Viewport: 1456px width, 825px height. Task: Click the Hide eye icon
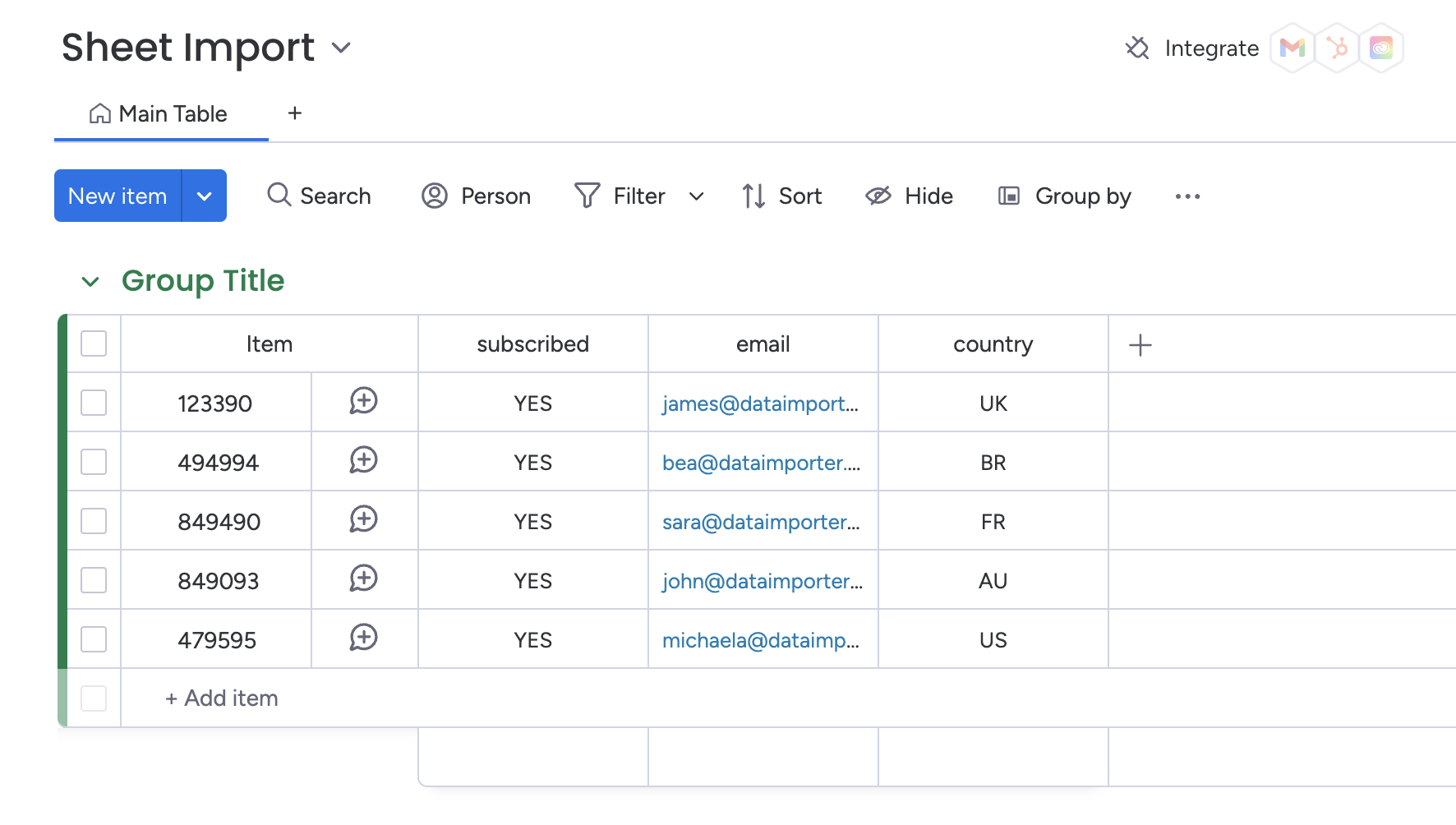[878, 196]
